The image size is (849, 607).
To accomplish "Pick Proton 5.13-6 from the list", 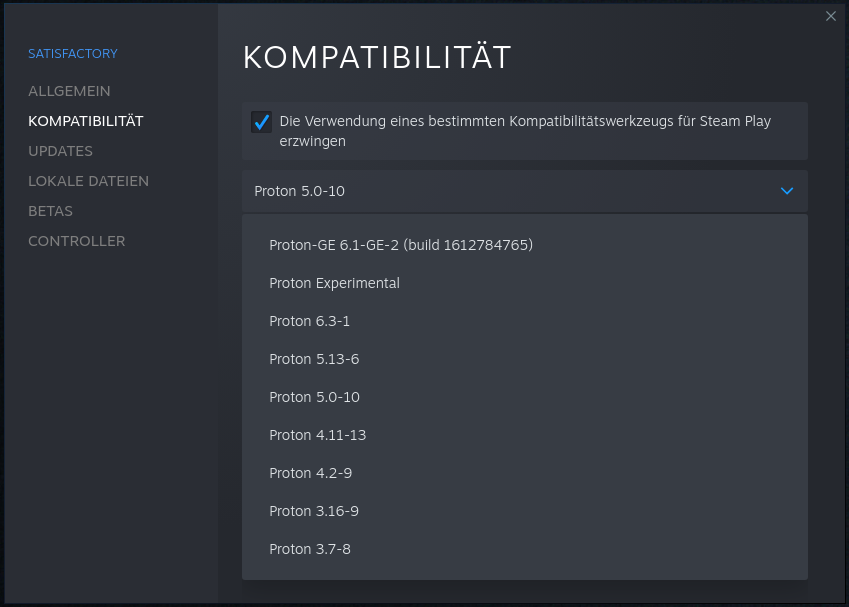I will [x=312, y=359].
